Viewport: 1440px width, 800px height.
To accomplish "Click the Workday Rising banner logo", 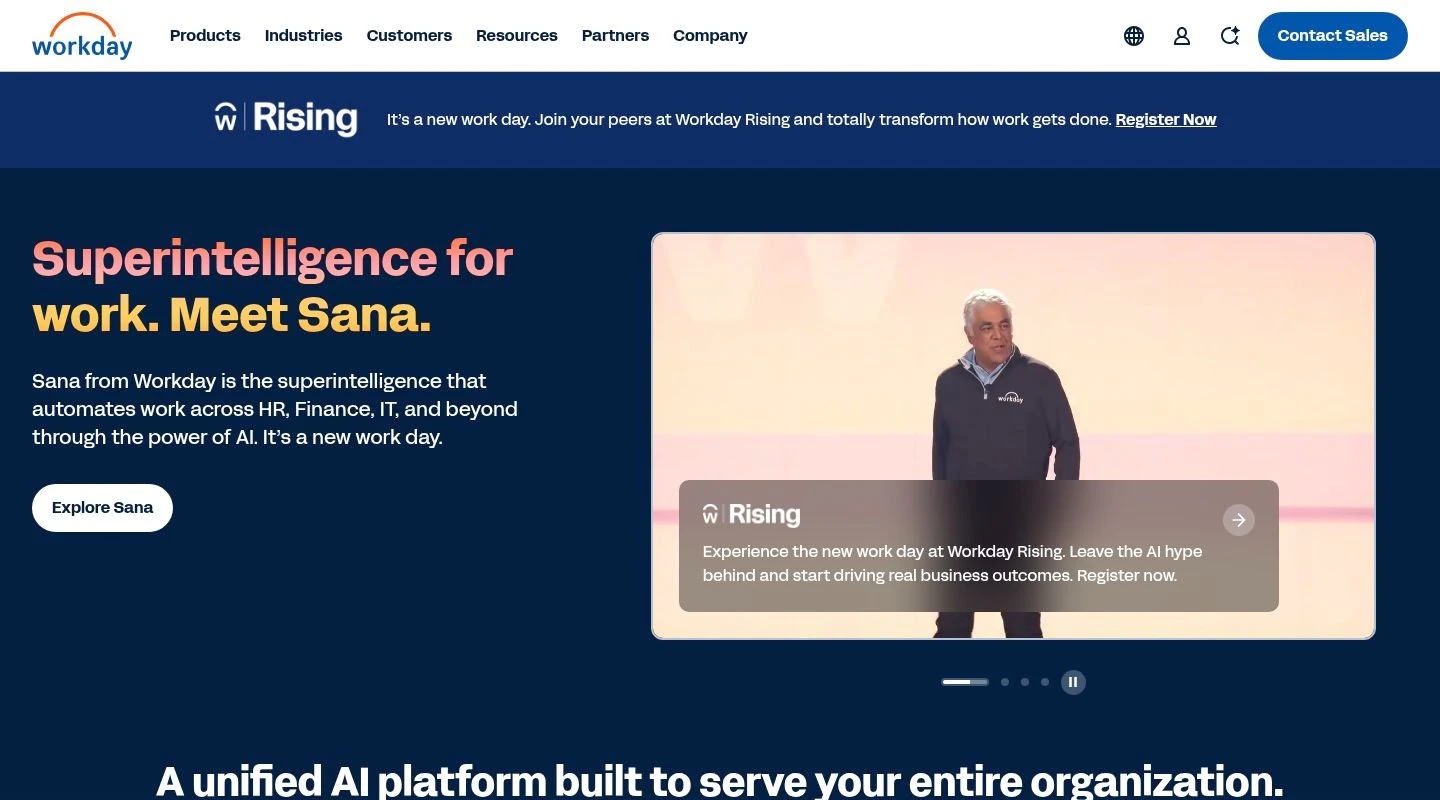I will [x=286, y=118].
